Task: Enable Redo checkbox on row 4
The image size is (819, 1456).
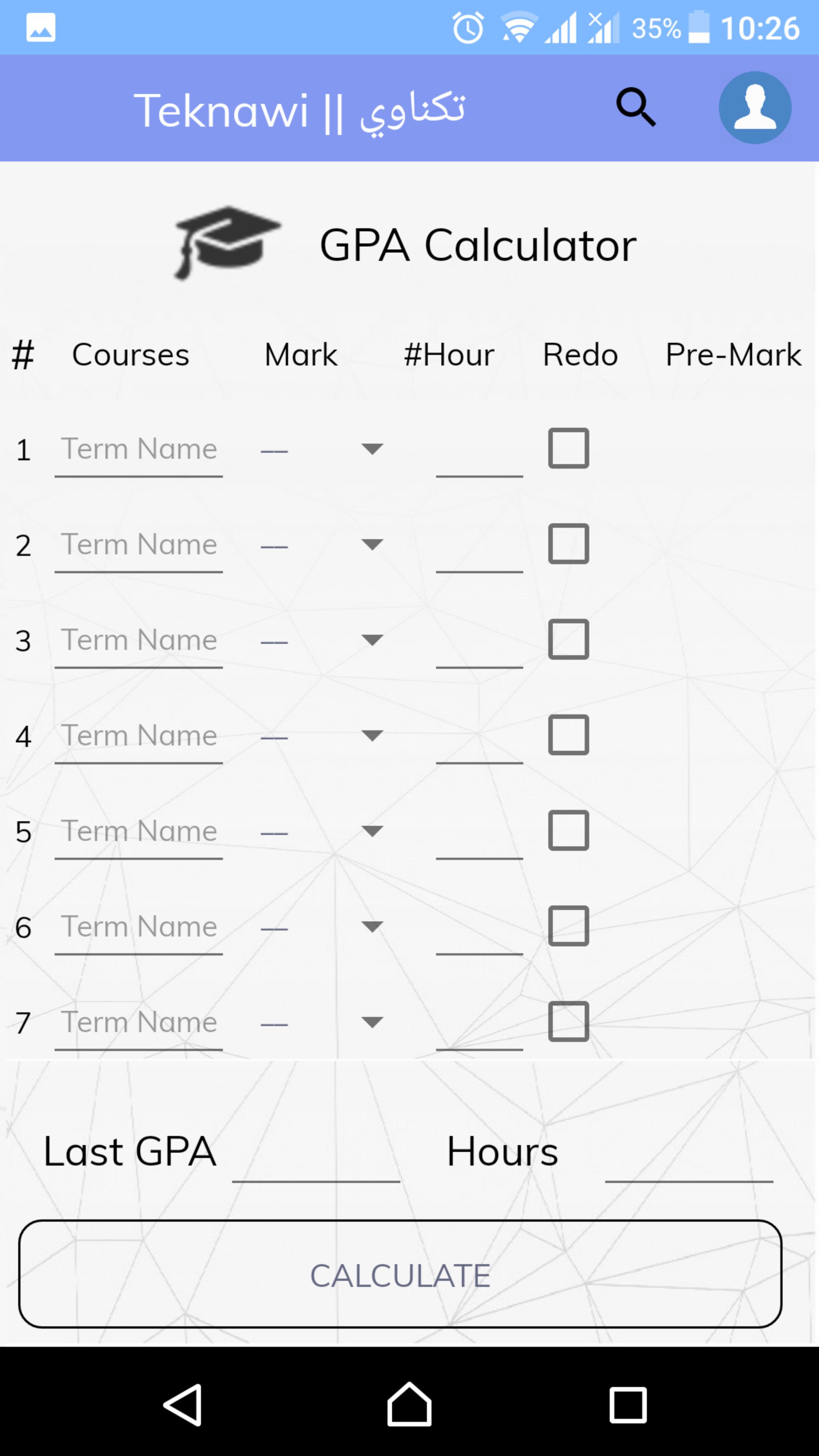Action: coord(568,735)
